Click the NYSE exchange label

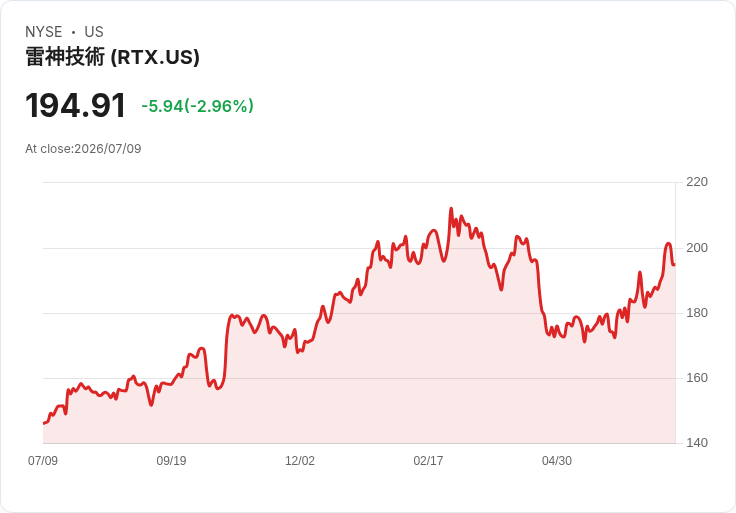click(x=44, y=32)
